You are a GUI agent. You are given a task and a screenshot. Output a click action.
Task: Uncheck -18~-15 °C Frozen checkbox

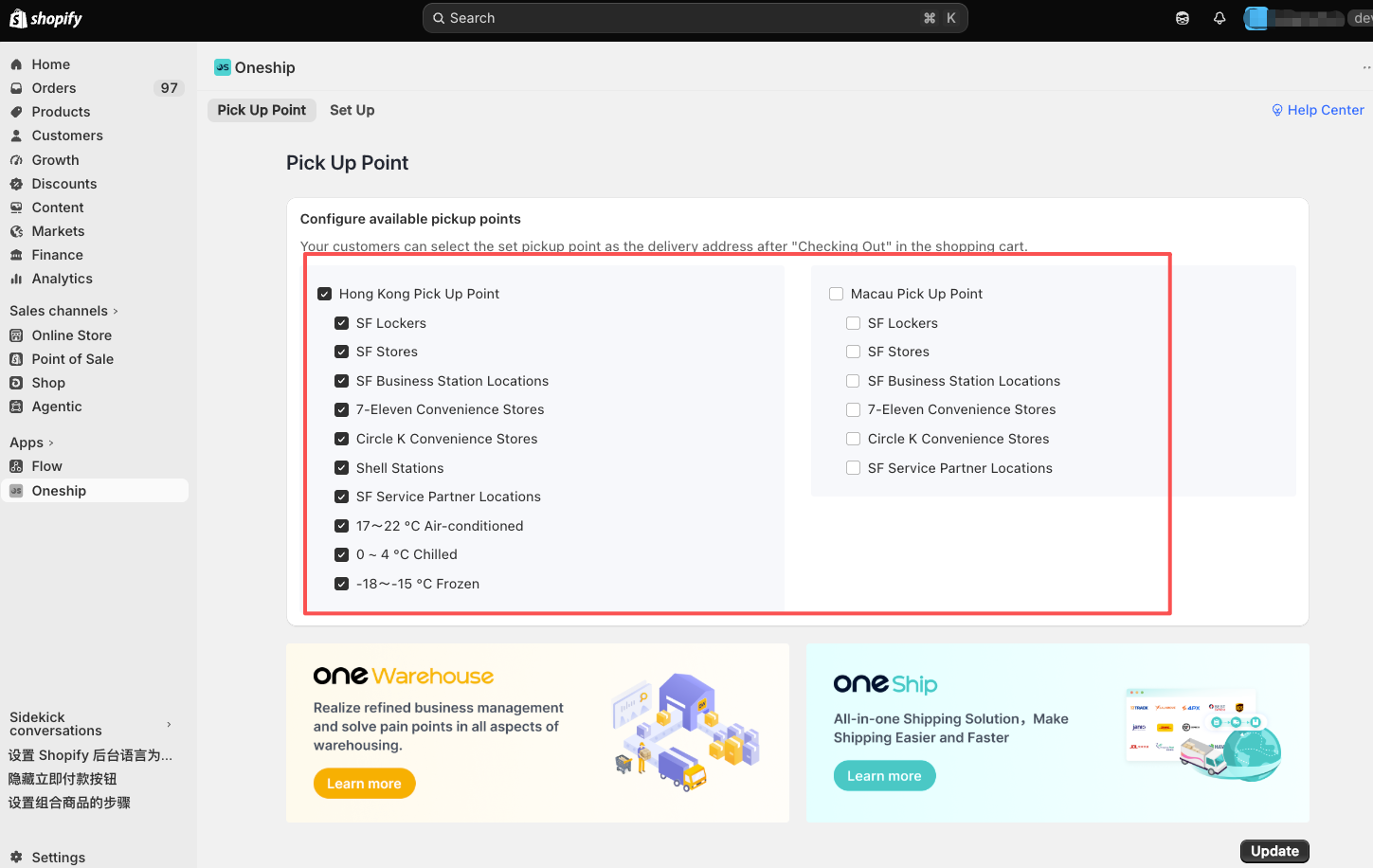pyautogui.click(x=341, y=584)
